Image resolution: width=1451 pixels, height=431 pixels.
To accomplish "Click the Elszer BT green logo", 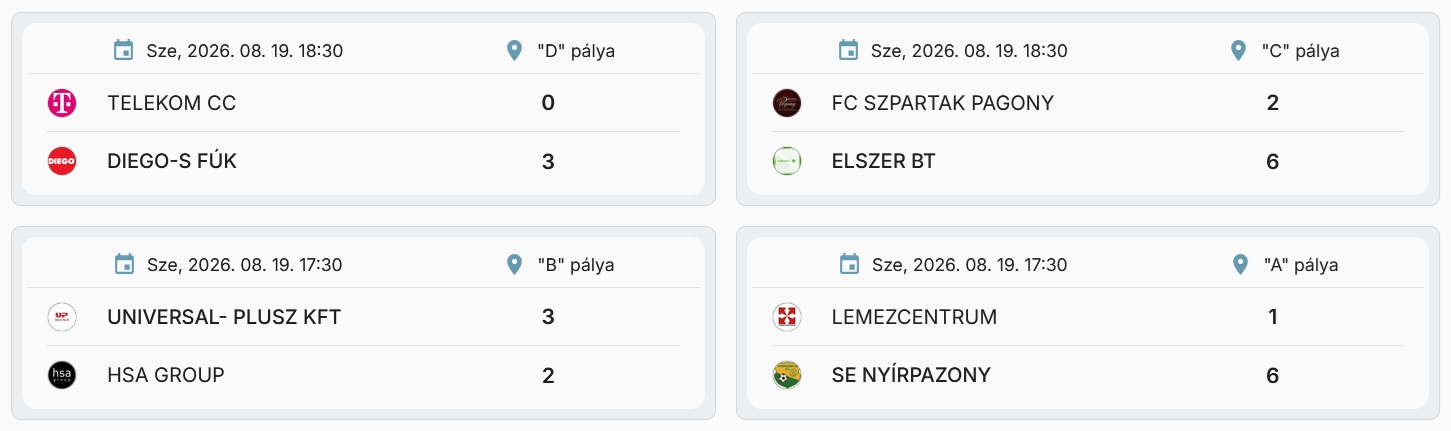I will point(787,161).
